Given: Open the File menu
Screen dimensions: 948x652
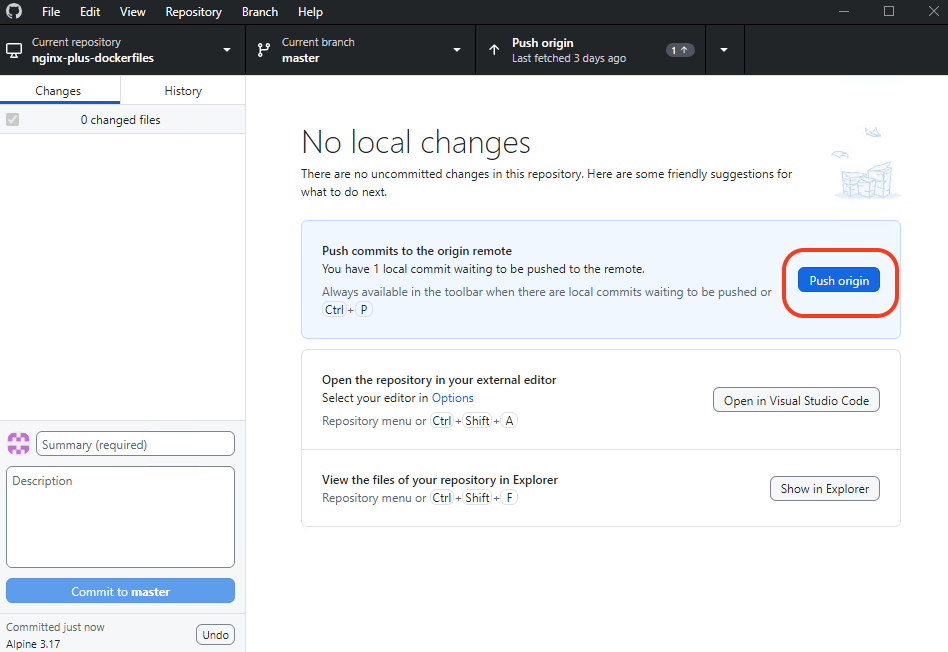Looking at the screenshot, I should 51,12.
